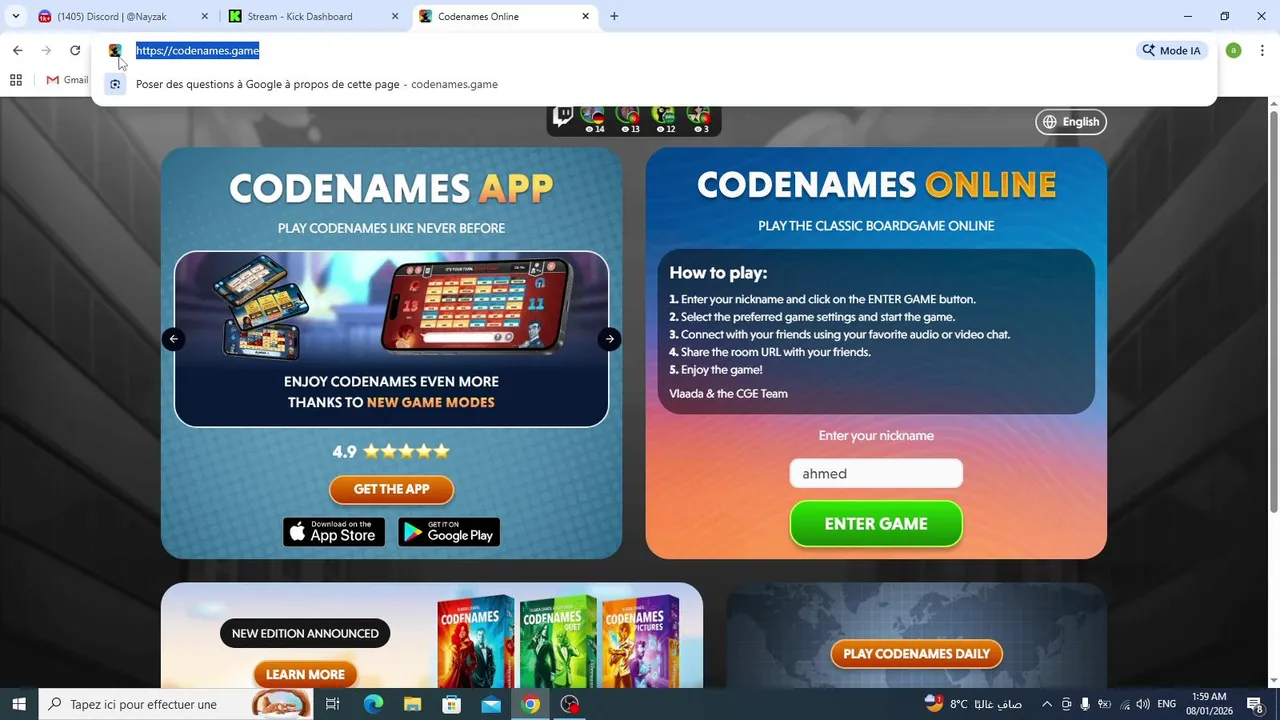Image resolution: width=1280 pixels, height=720 pixels.
Task: Go forward to the next page
Action: 46,51
